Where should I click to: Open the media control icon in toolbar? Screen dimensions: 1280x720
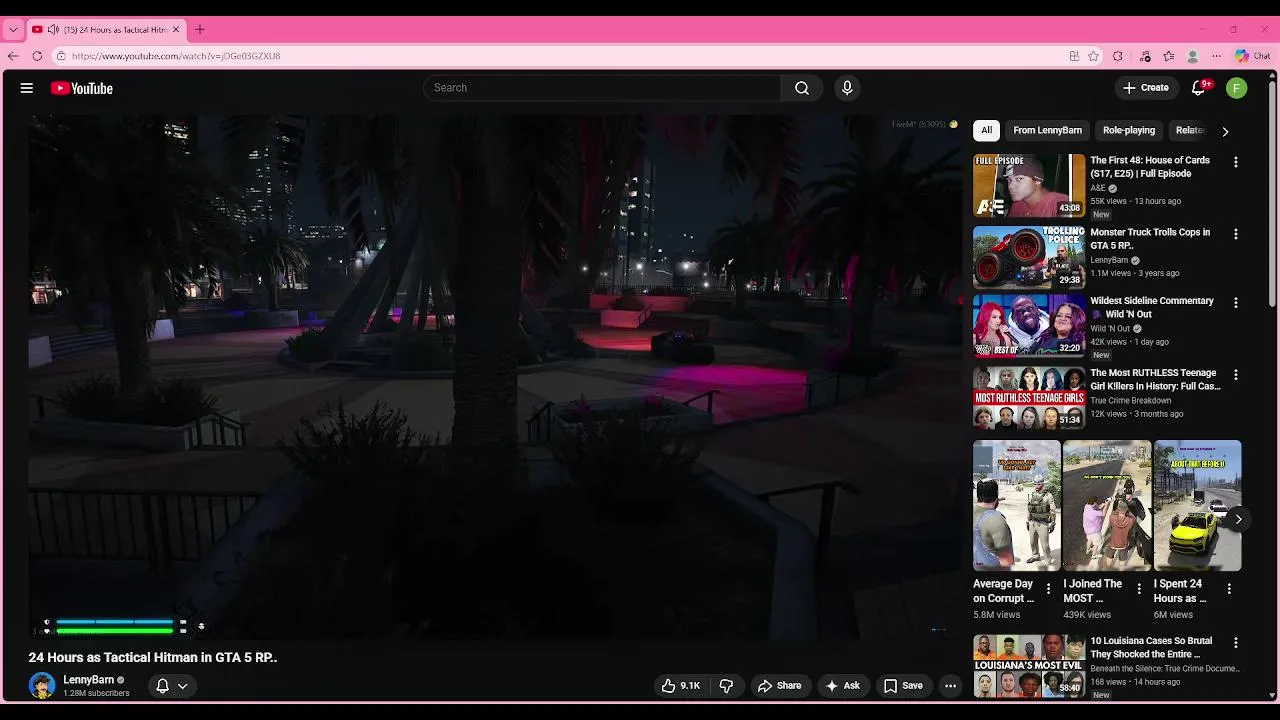click(x=1145, y=56)
